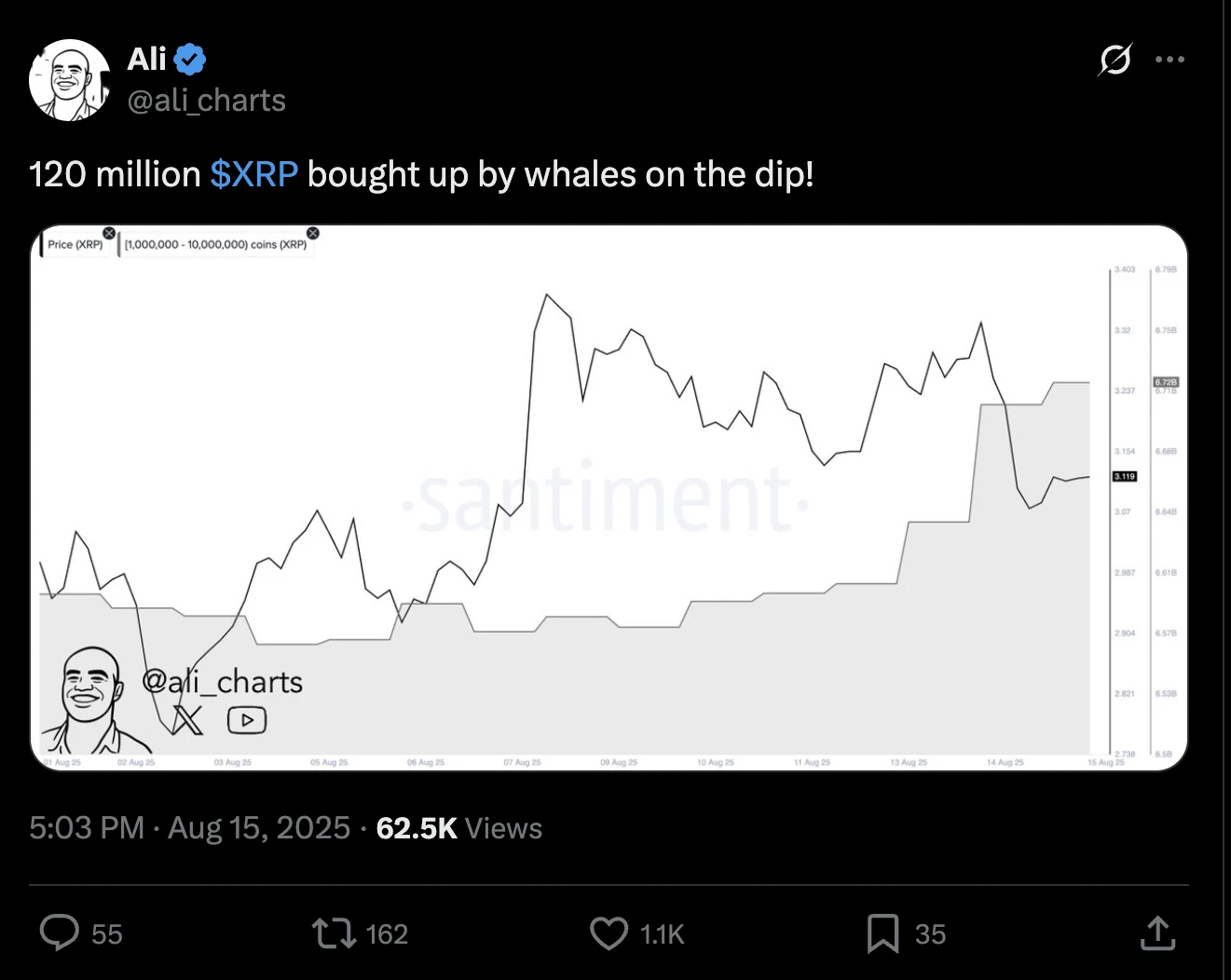The width and height of the screenshot is (1231, 980).
Task: Click the YouTube play icon in watermark
Action: click(x=247, y=720)
